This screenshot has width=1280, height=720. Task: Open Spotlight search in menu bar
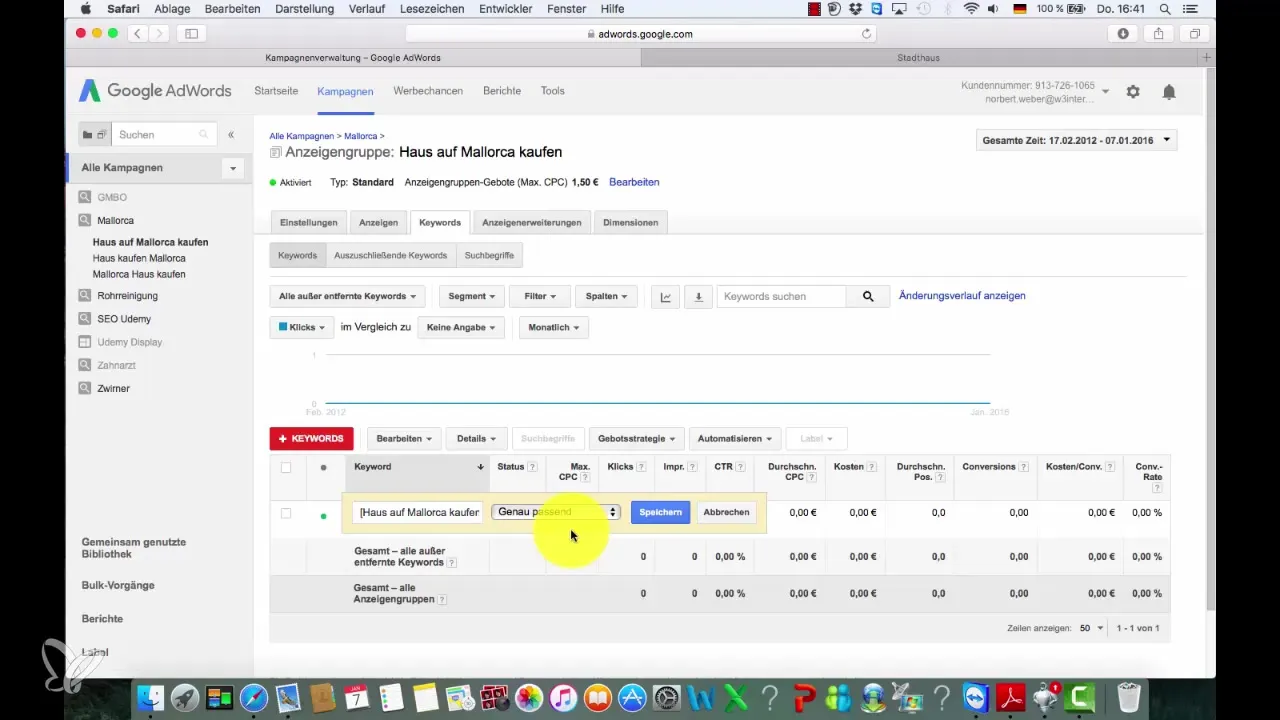1165,9
